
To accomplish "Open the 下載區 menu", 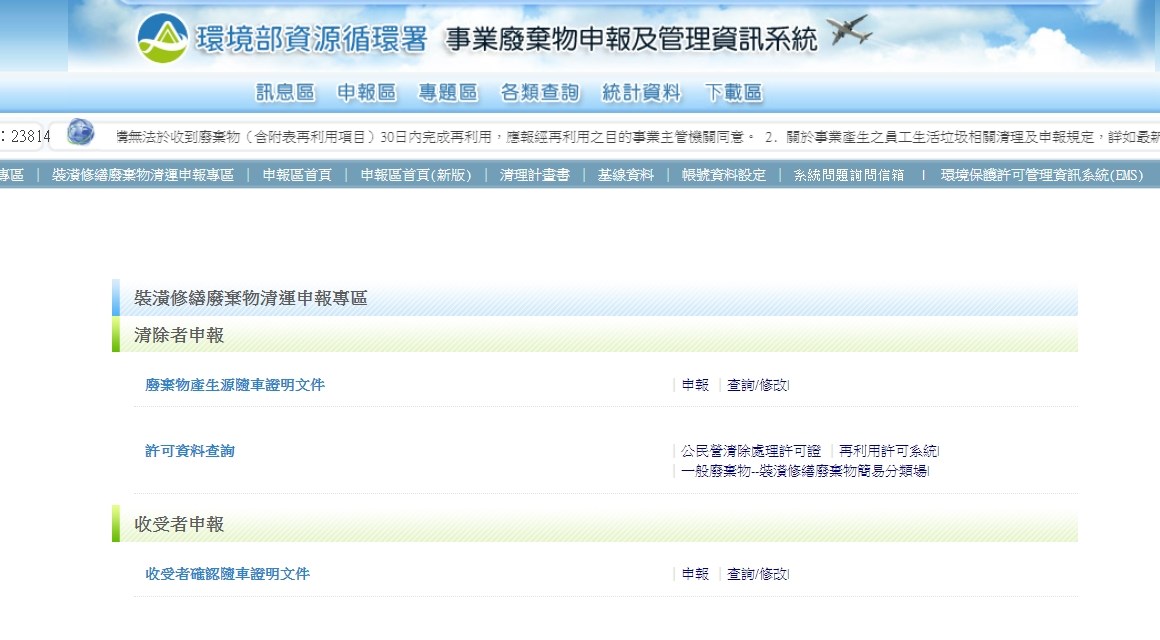I will pos(733,93).
